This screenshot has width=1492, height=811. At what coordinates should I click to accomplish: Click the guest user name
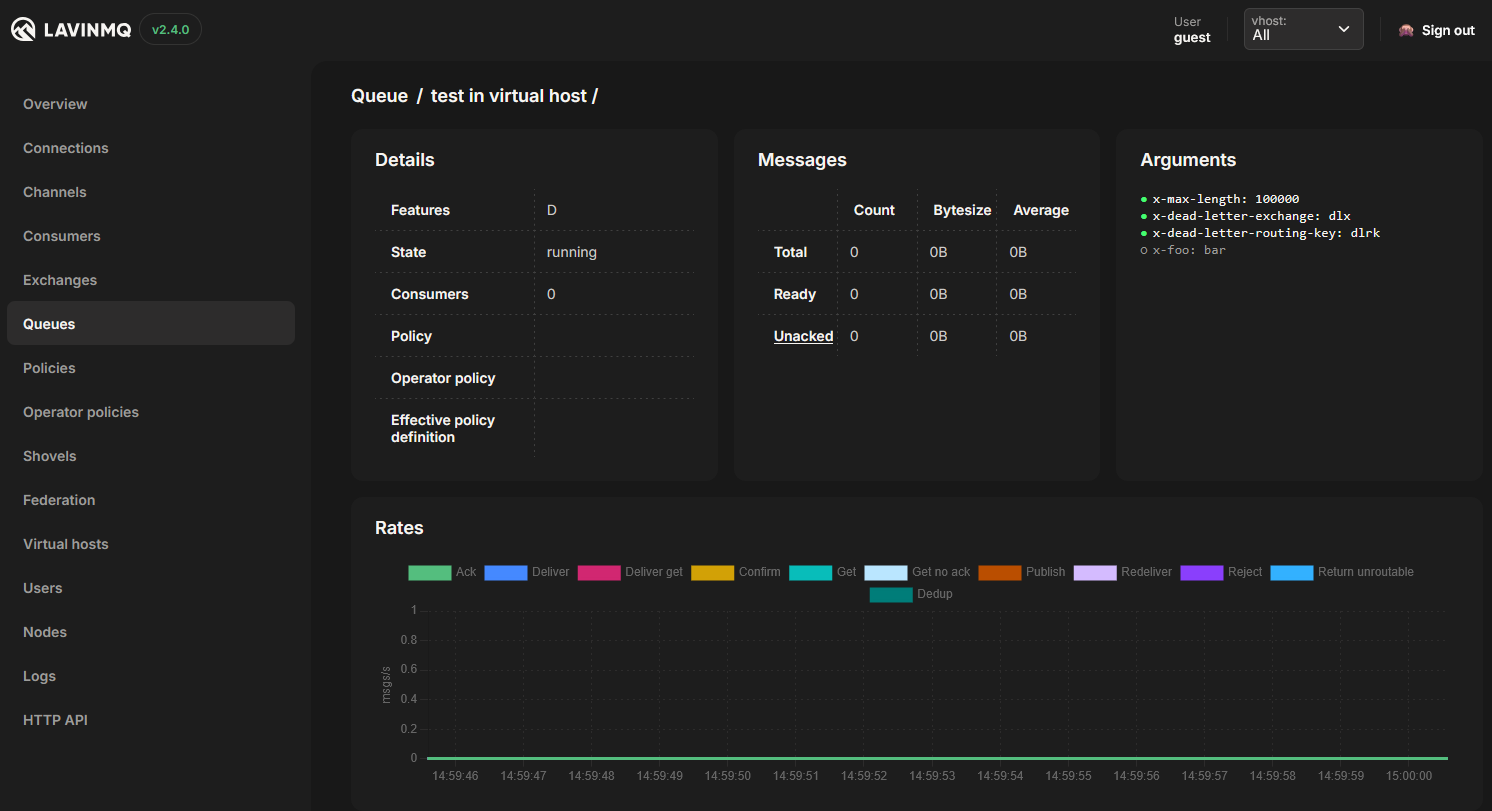point(1192,38)
